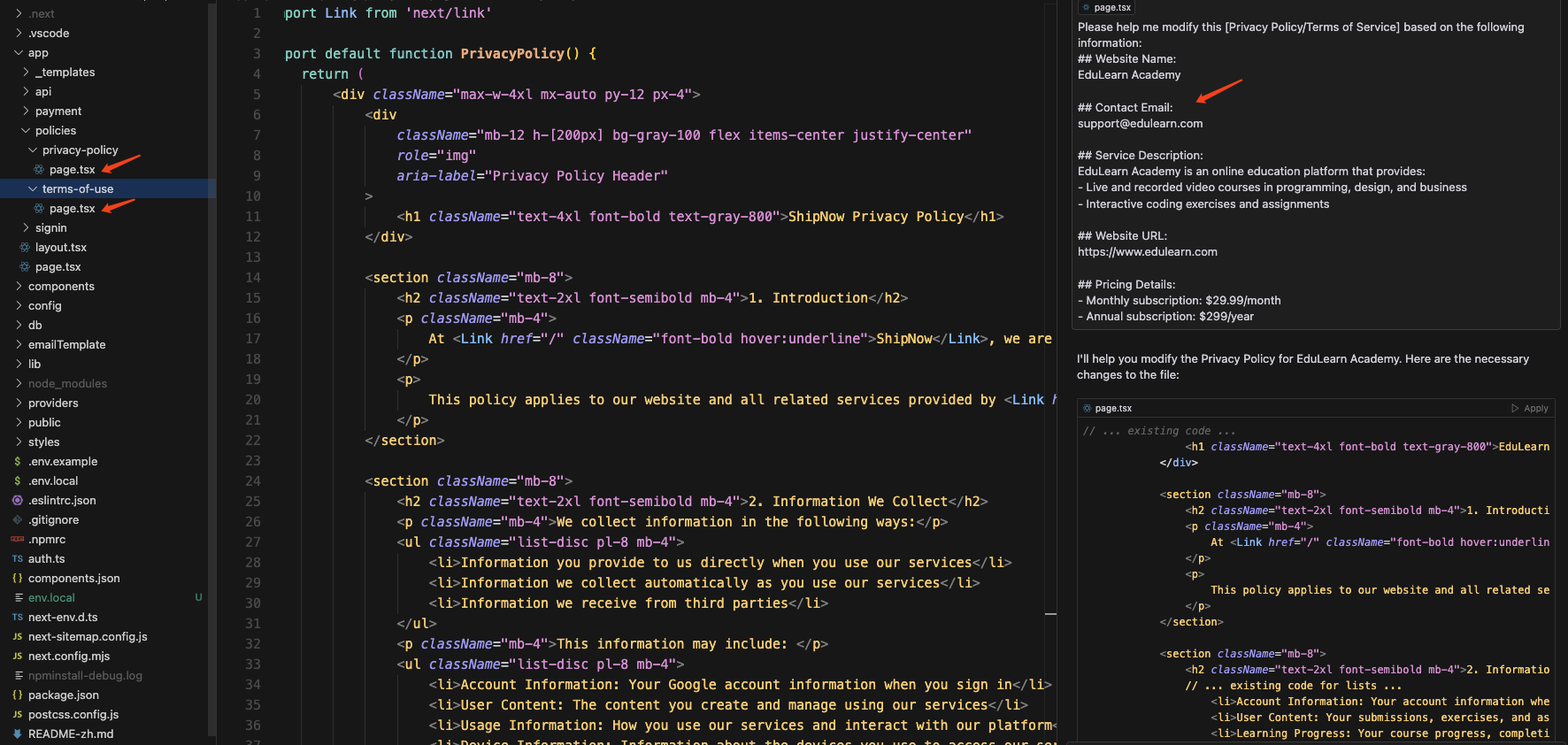
Task: Open page.tsx under terms-of-use folder
Action: coord(72,208)
